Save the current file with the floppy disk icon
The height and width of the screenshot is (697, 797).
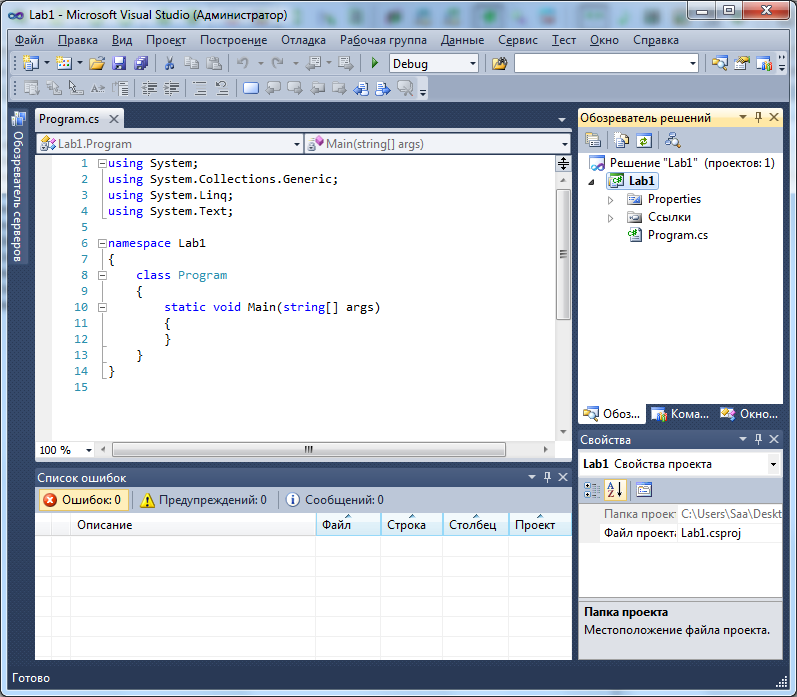click(119, 64)
